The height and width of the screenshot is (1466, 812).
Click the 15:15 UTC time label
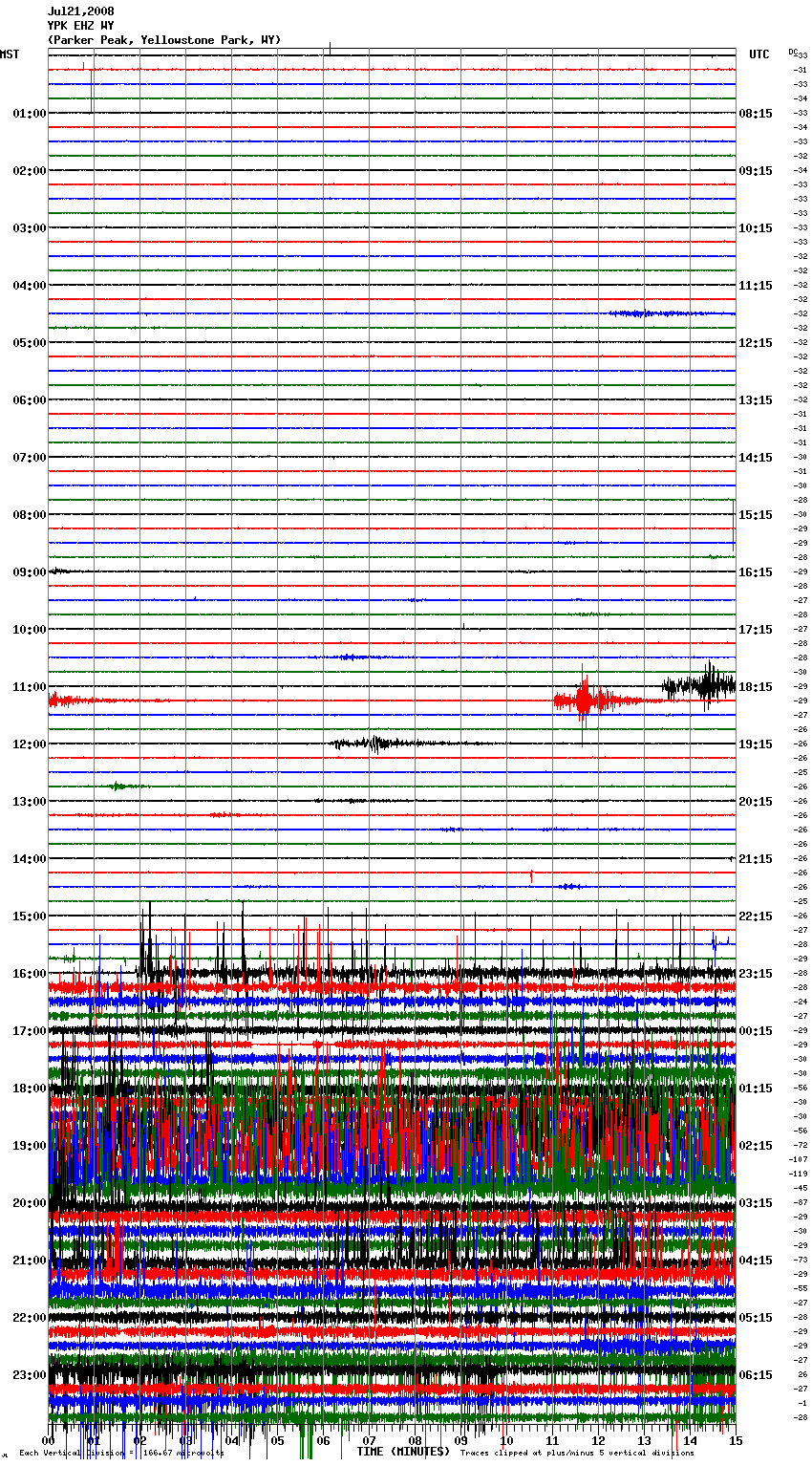click(756, 515)
